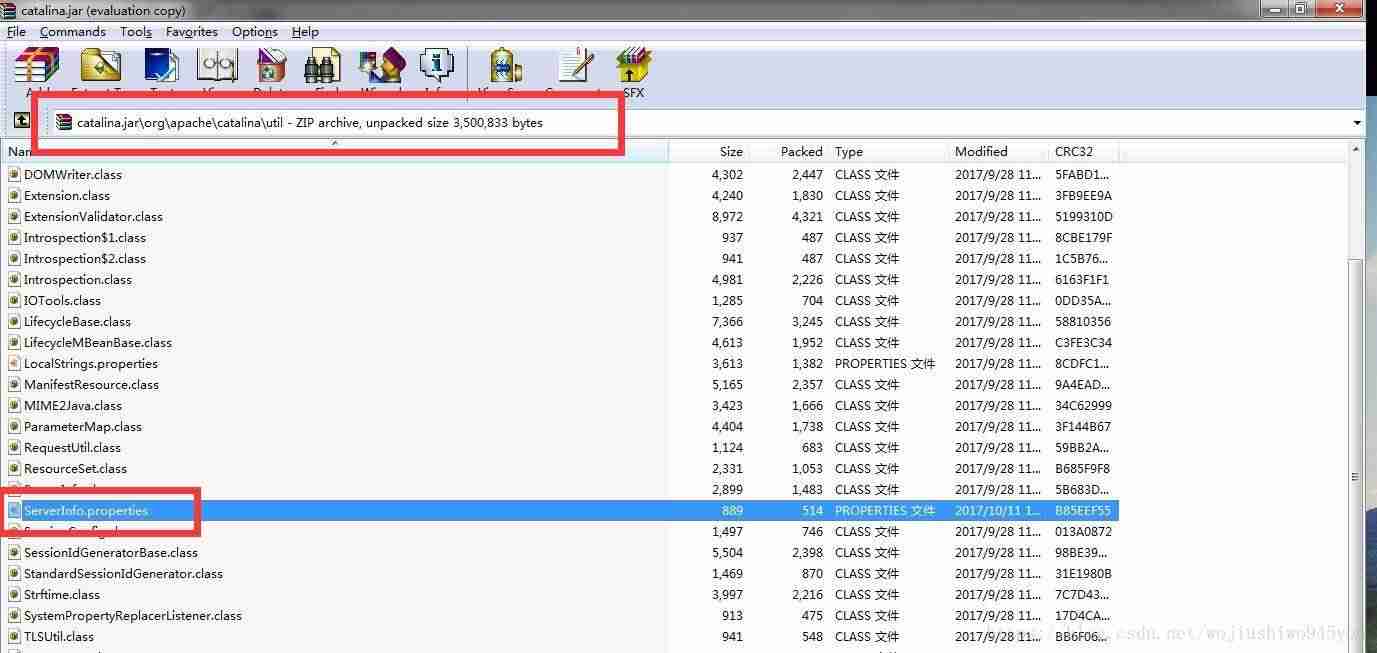Click the Find binoculars toolbar icon
Screen dimensions: 1377x653
(x=323, y=68)
